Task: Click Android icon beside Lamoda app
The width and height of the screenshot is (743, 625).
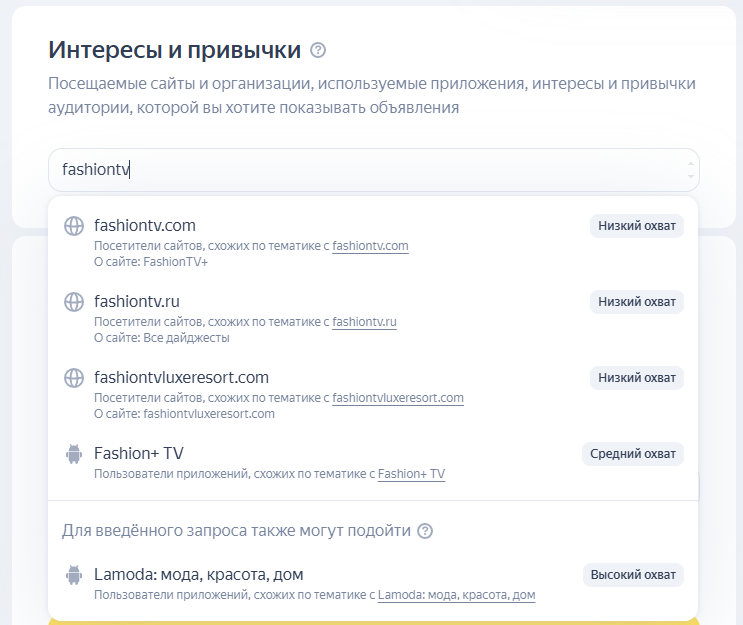Action: coord(74,575)
